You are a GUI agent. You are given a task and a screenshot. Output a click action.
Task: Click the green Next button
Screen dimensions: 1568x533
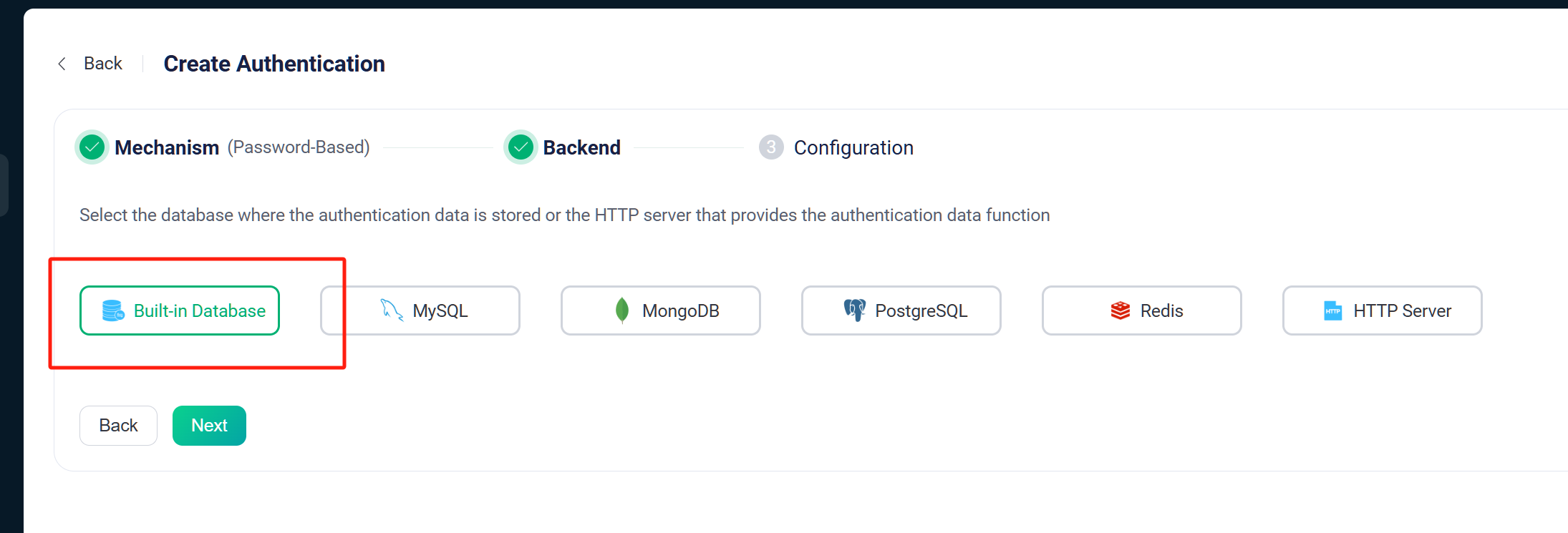(x=209, y=426)
